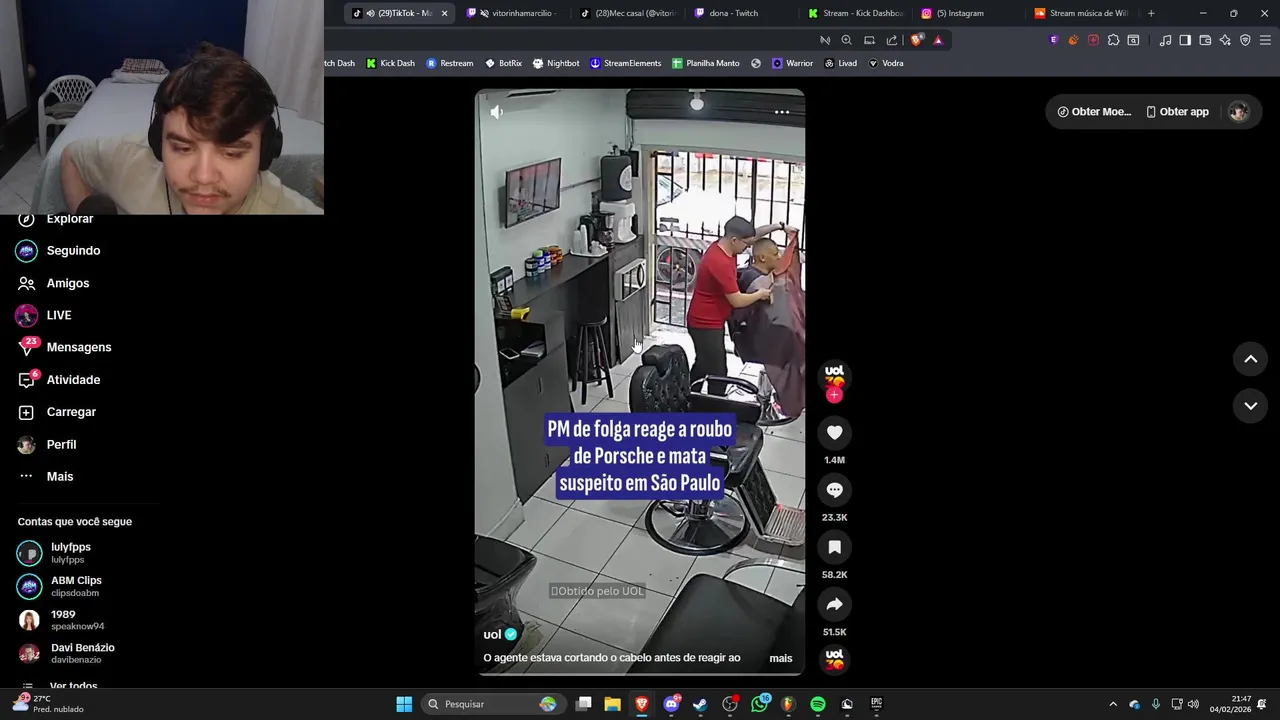Bookmark the video (58.2K saves)
Image resolution: width=1280 pixels, height=720 pixels.
pyautogui.click(x=834, y=547)
